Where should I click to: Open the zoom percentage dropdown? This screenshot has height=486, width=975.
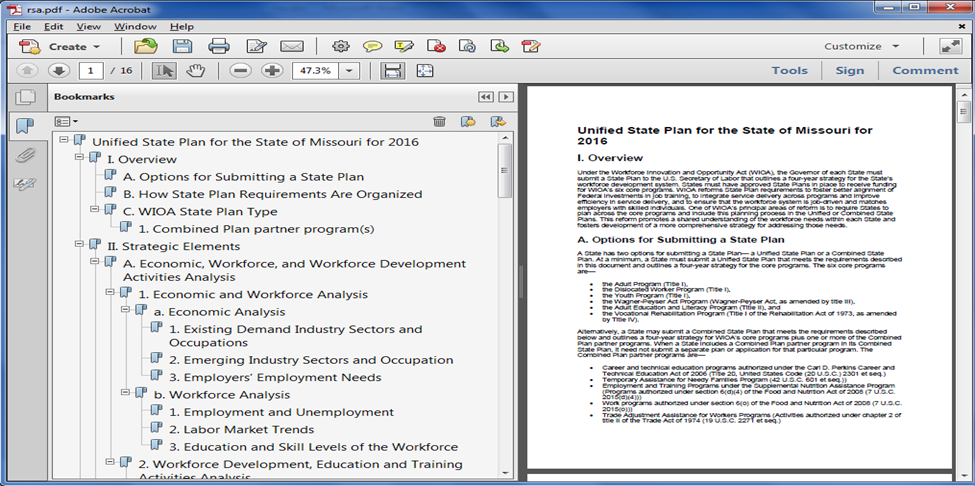(349, 71)
